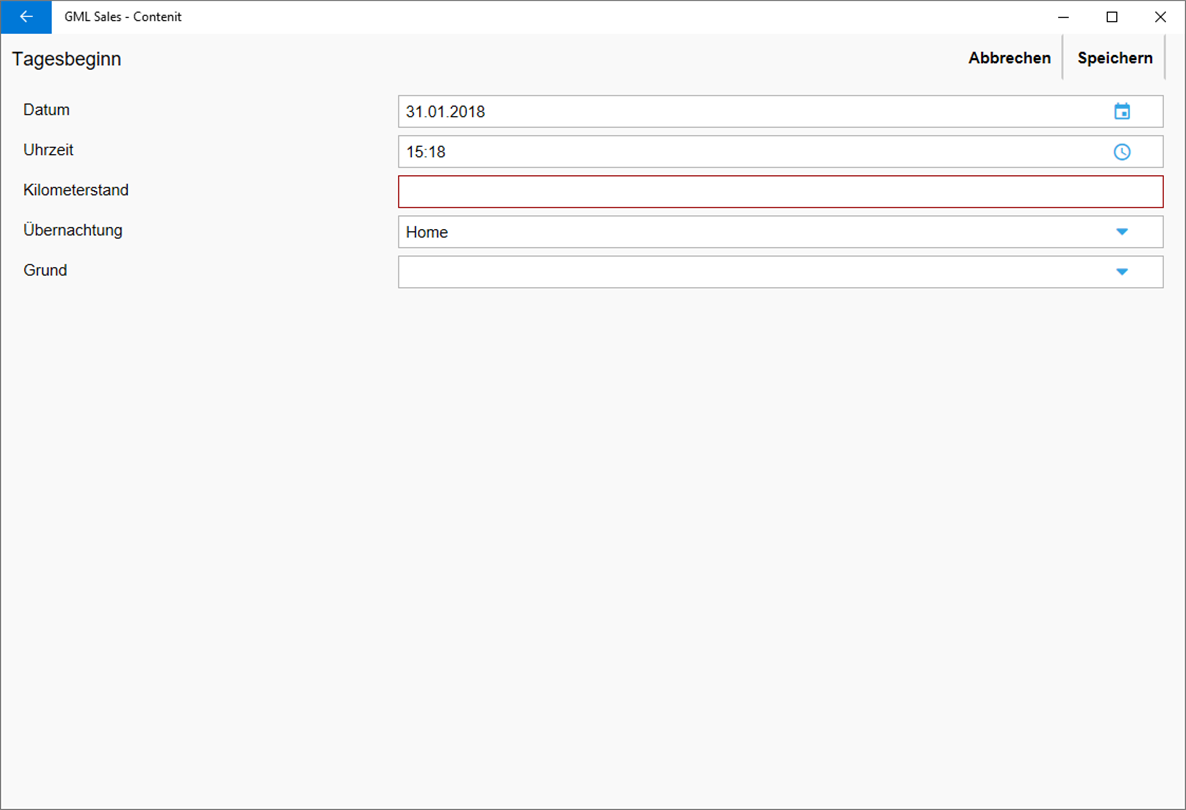Click the Kilometerstand label

[x=76, y=190]
